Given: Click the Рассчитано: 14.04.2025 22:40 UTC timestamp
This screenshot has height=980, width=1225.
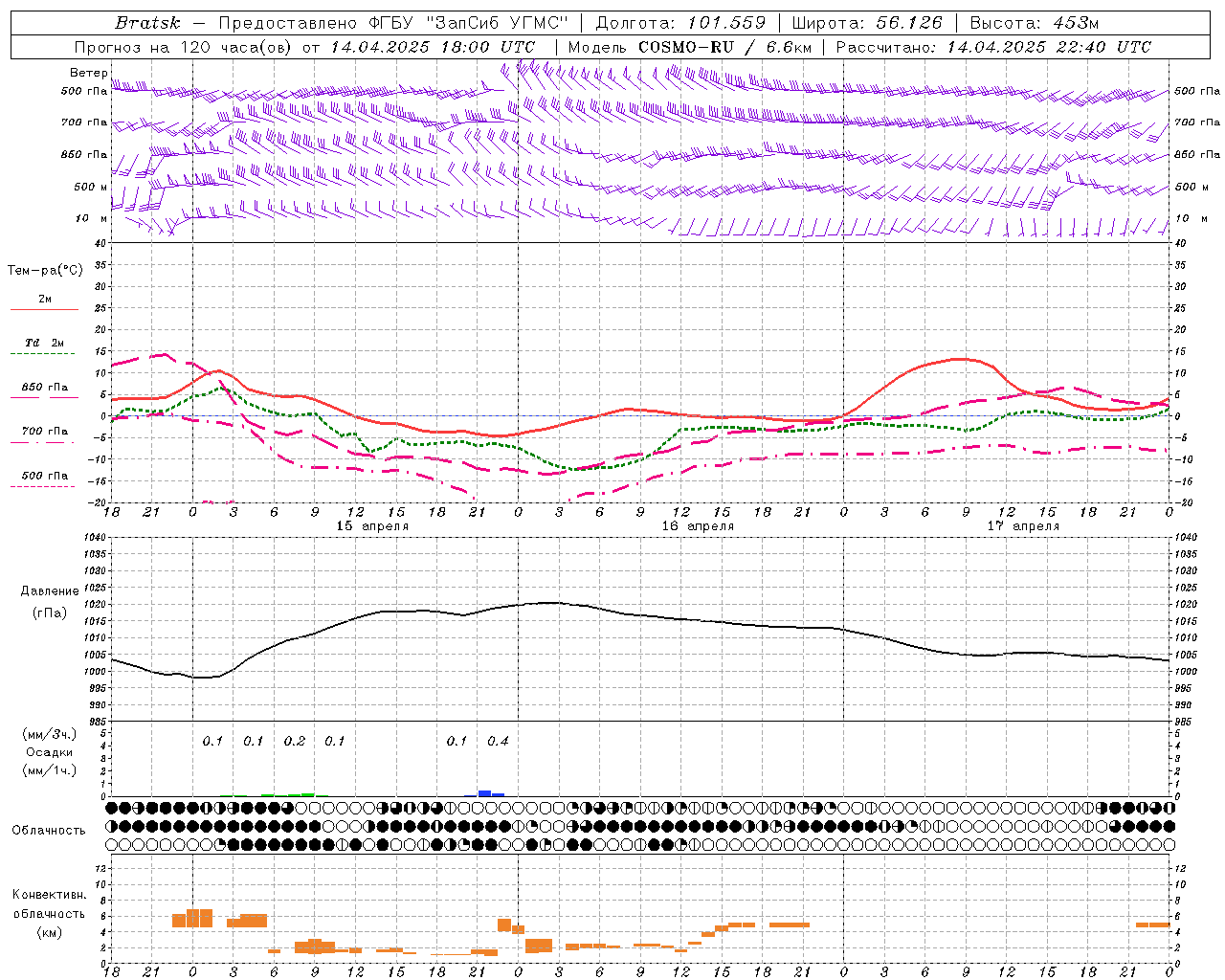Looking at the screenshot, I should 993,47.
